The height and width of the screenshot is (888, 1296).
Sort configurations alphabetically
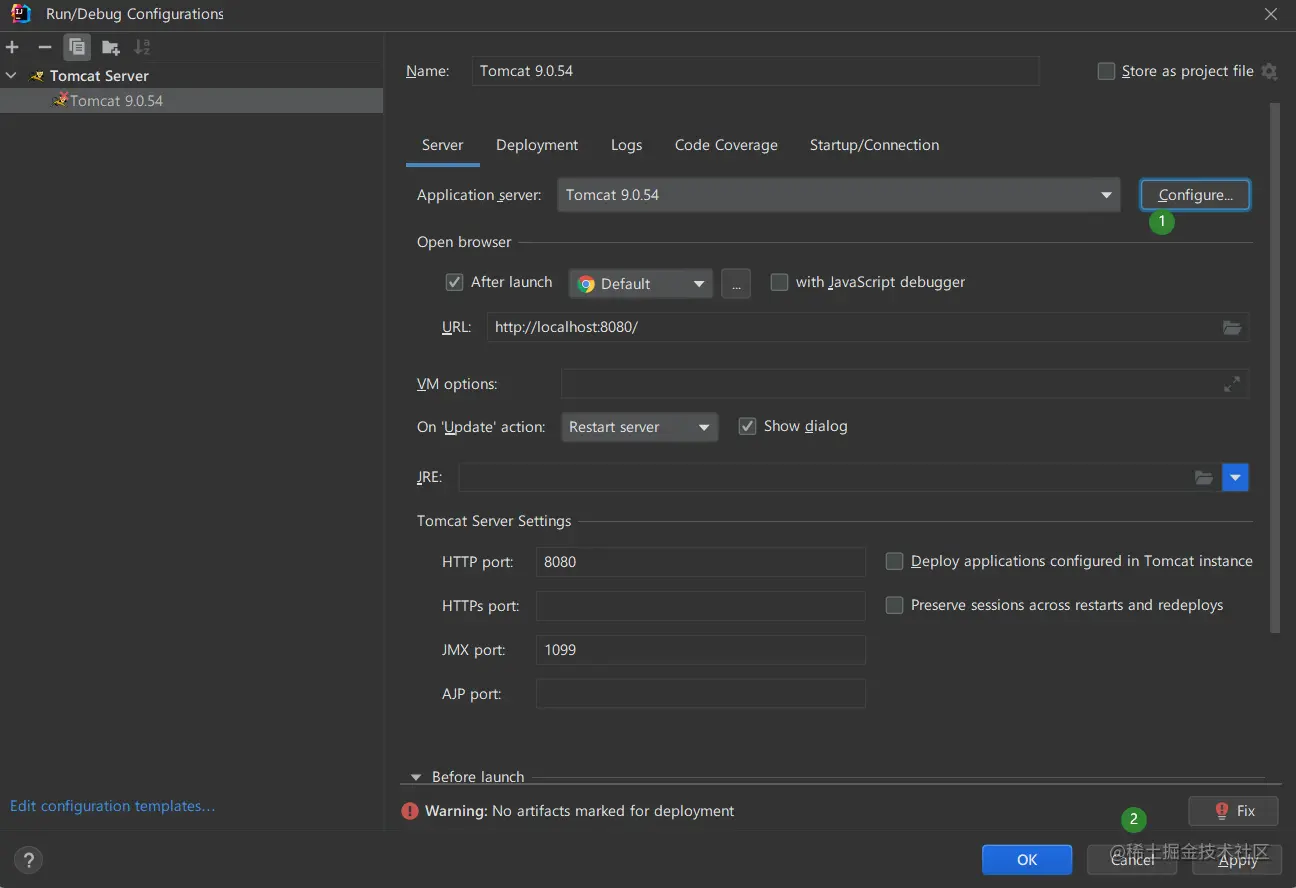(x=143, y=47)
